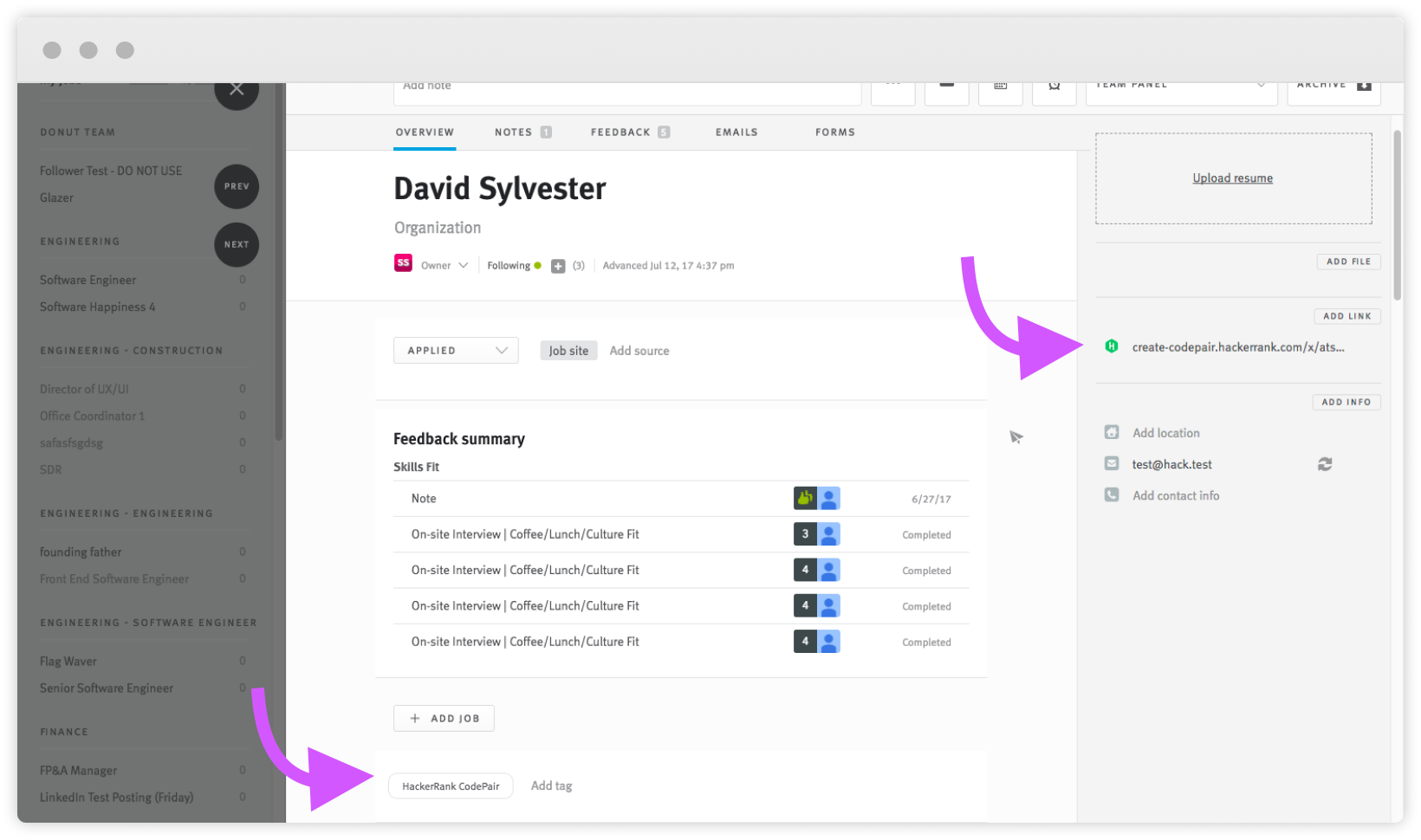Open the Forms tab

click(835, 132)
